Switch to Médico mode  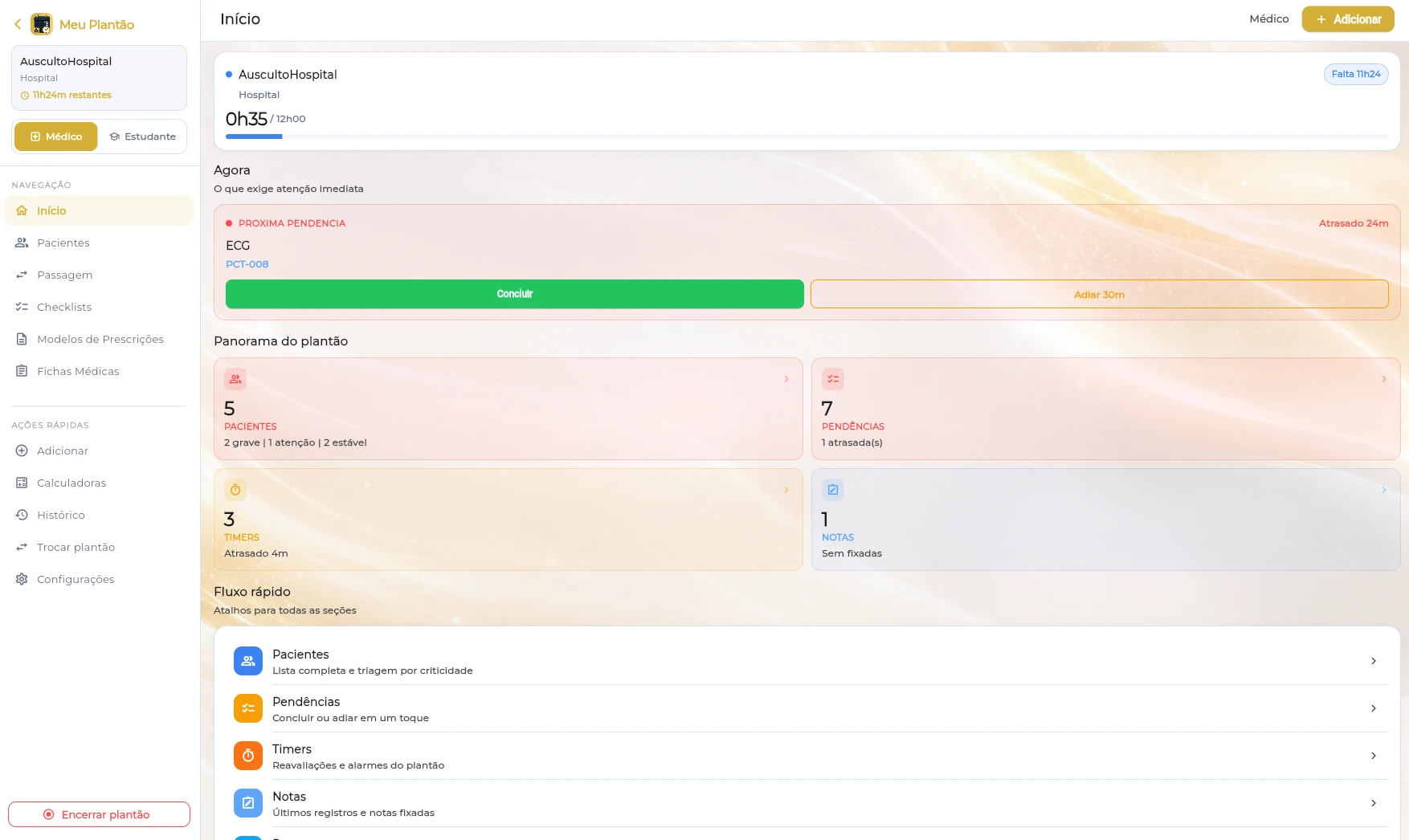[x=56, y=137]
